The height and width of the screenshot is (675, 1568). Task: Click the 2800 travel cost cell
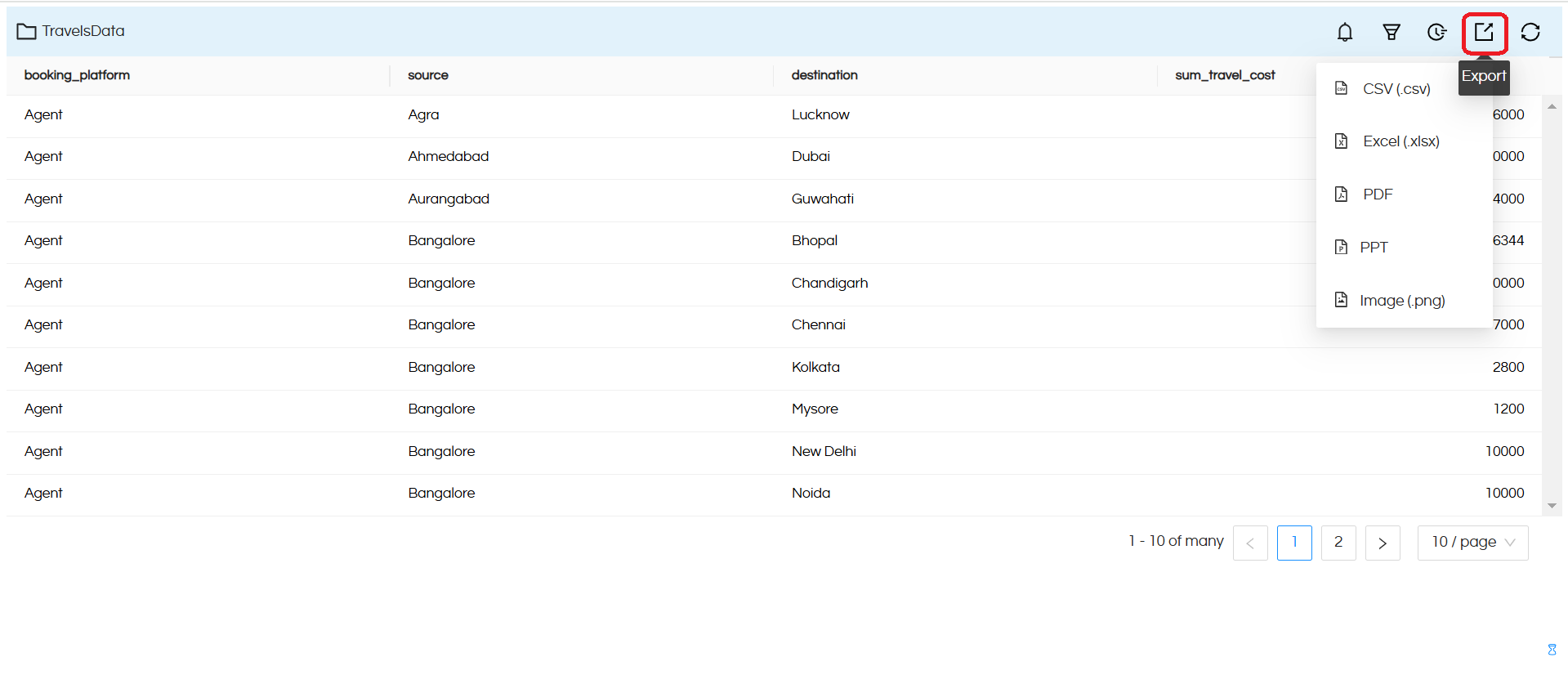[1508, 367]
